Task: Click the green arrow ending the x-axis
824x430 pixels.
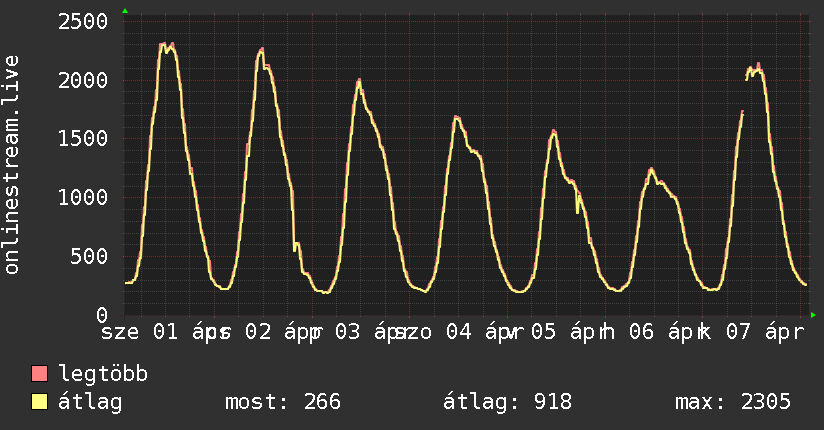Action: [x=814, y=315]
